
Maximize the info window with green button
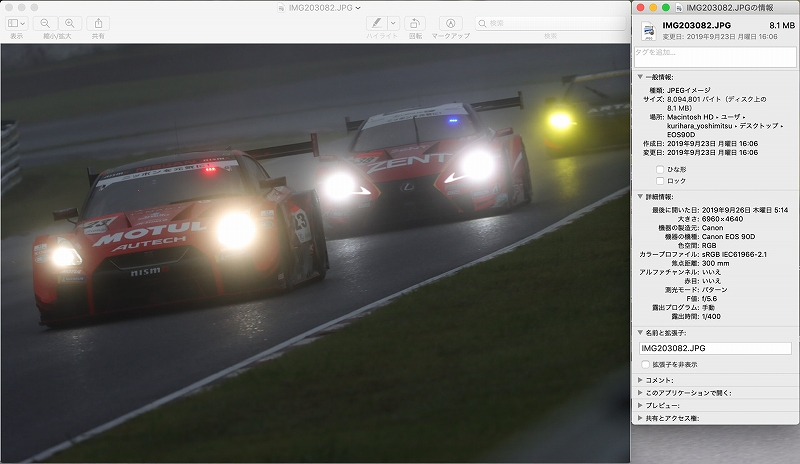665,8
